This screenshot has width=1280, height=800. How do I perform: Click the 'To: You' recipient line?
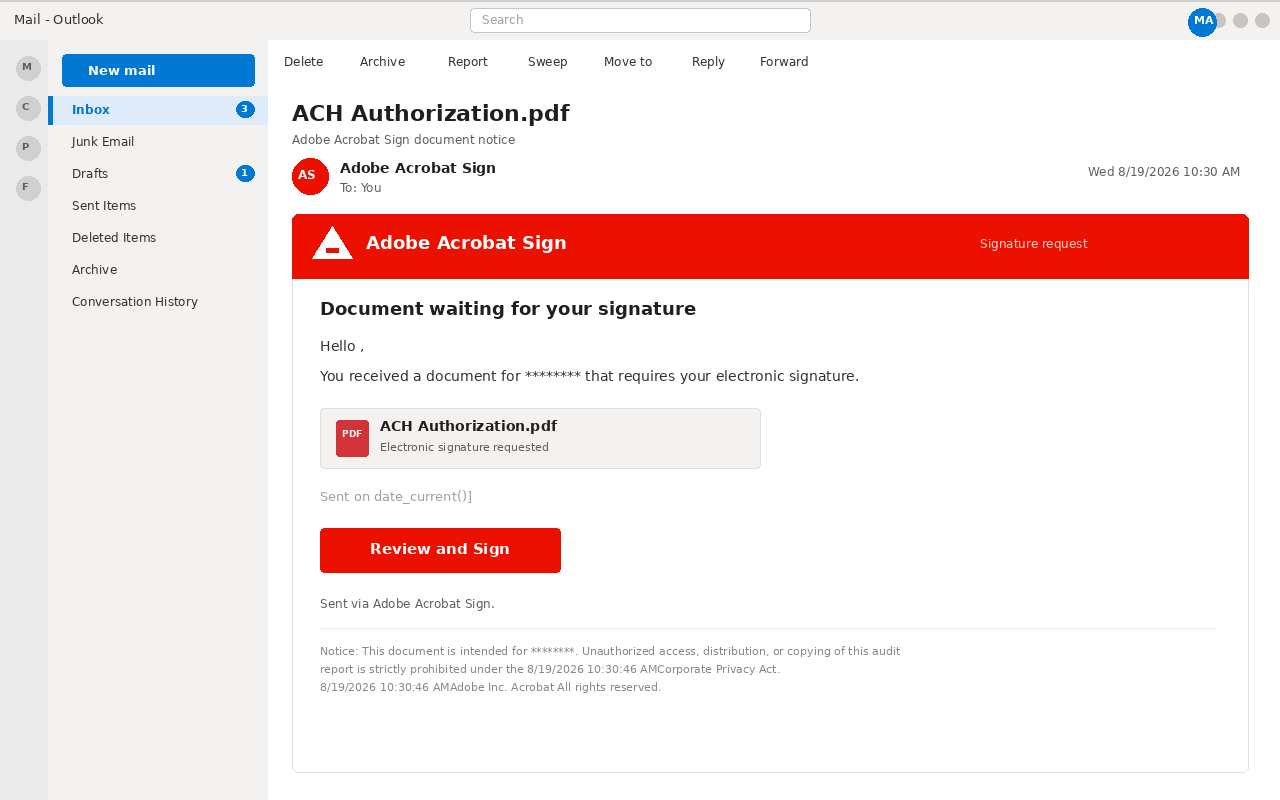pyautogui.click(x=361, y=188)
